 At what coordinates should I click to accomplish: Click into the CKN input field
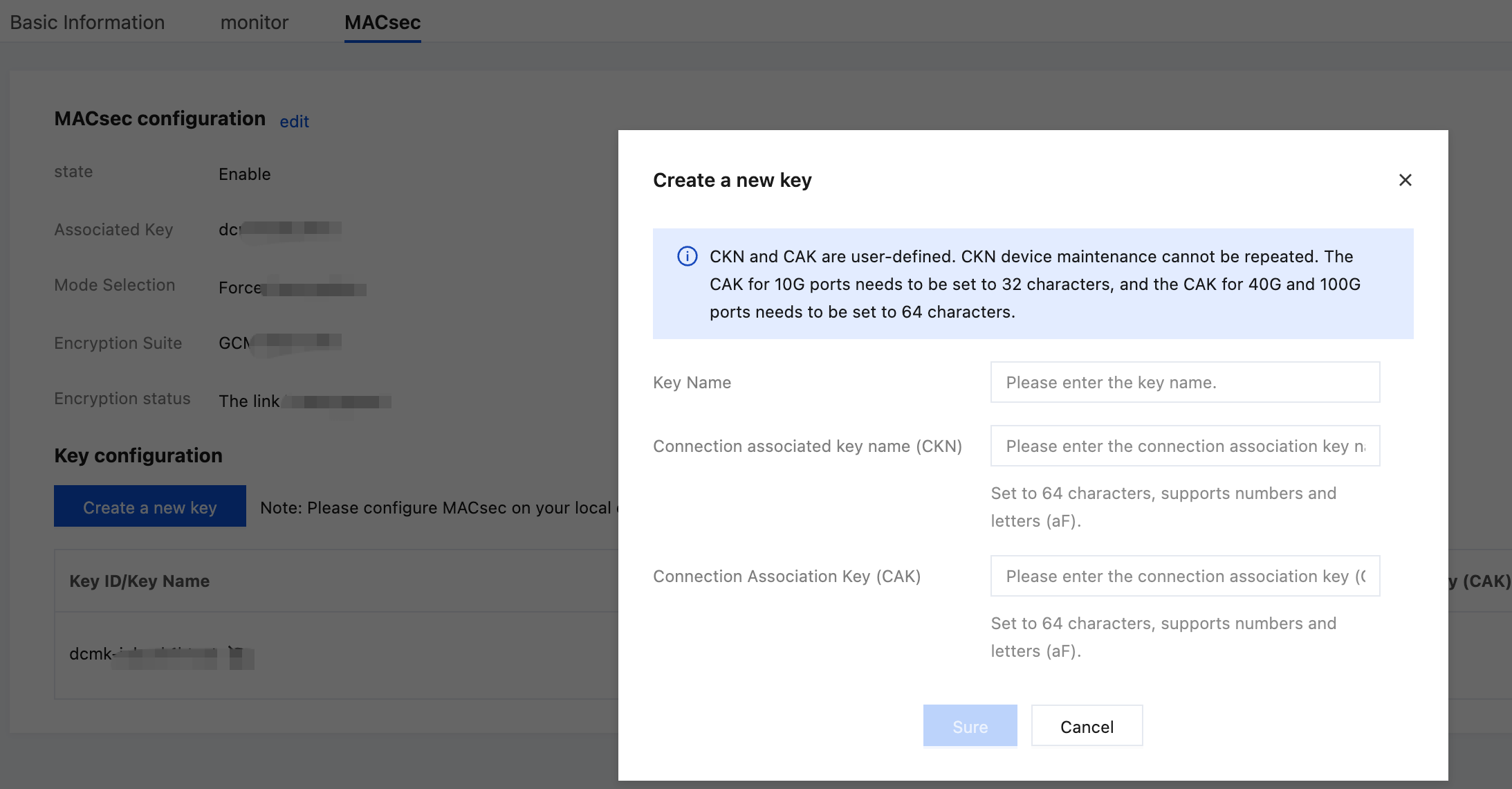(x=1185, y=446)
